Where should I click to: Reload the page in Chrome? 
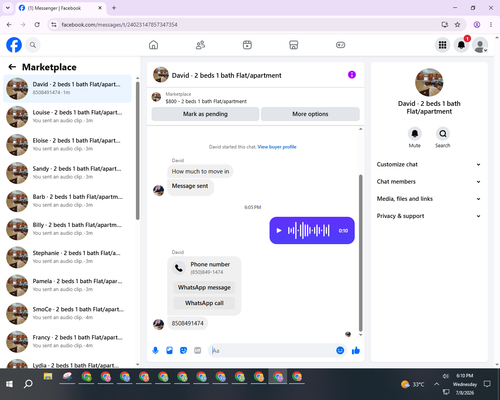37,25
